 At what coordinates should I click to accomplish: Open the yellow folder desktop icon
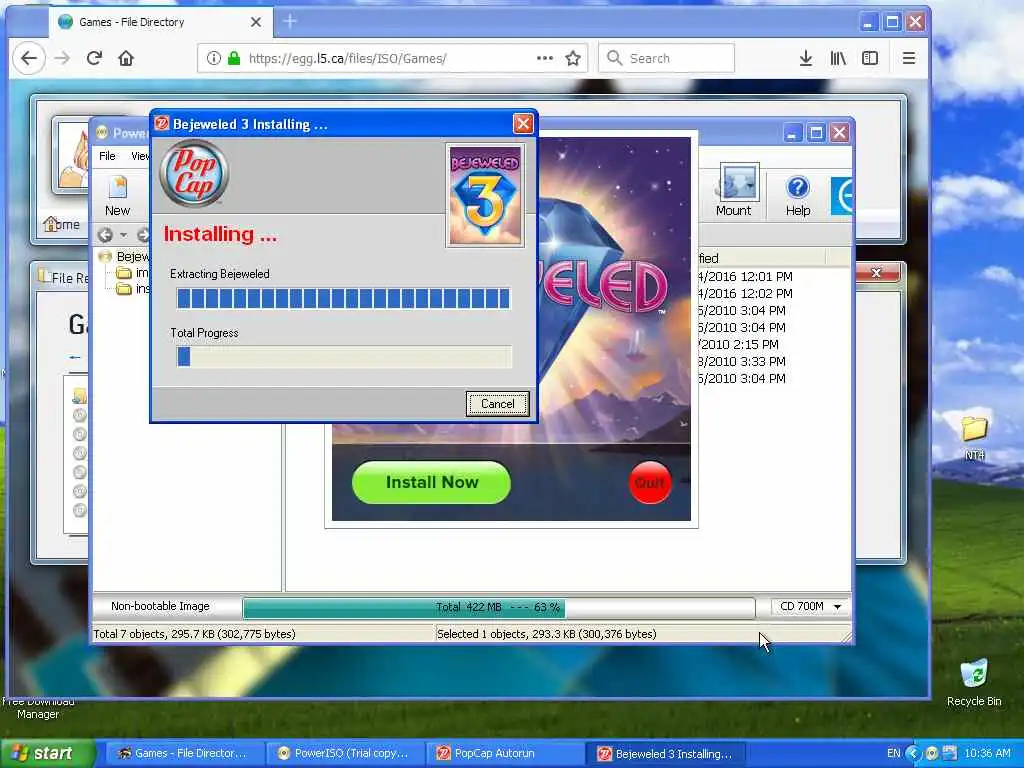tap(974, 437)
